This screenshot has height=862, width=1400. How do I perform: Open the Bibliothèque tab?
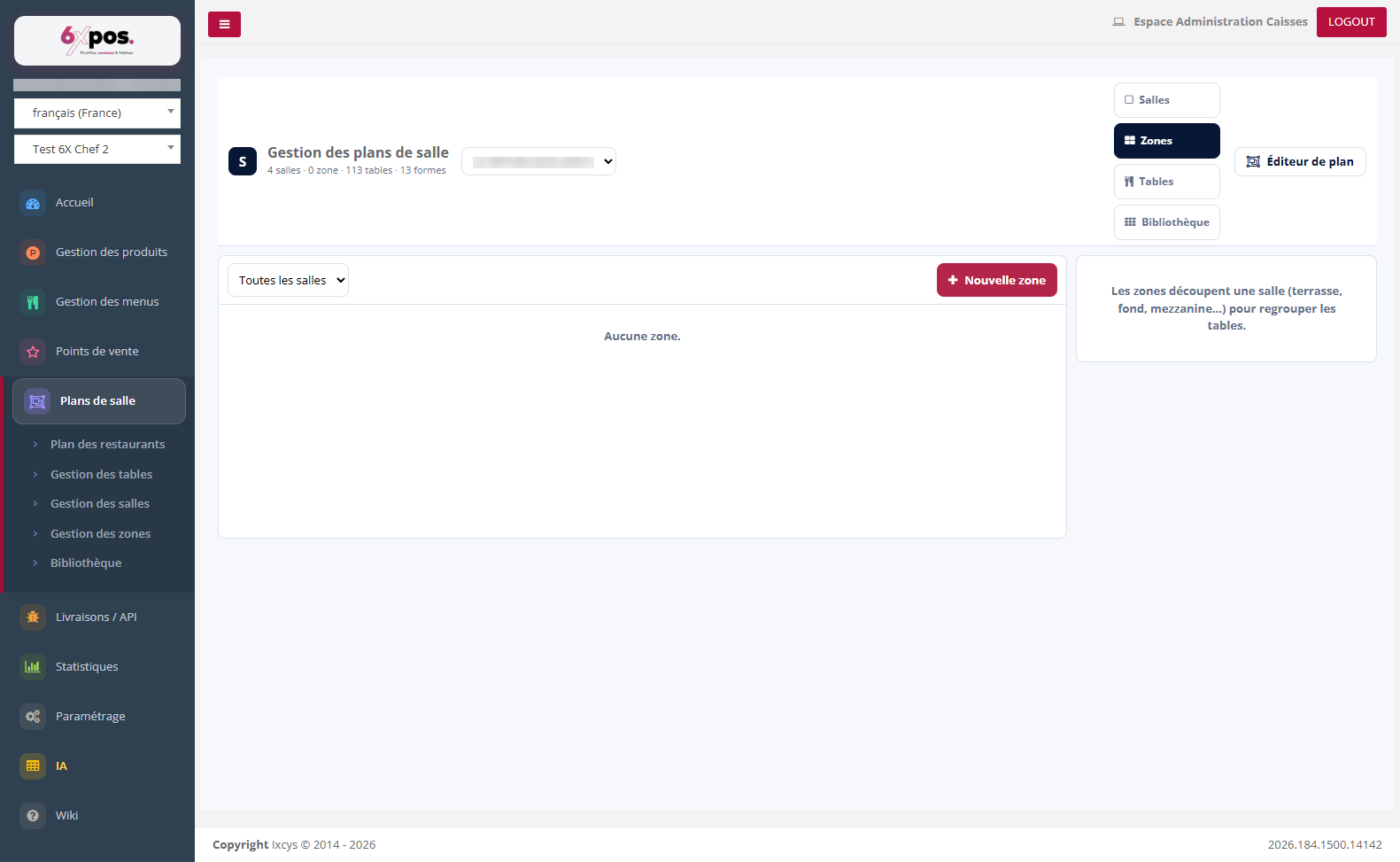pyautogui.click(x=1166, y=222)
